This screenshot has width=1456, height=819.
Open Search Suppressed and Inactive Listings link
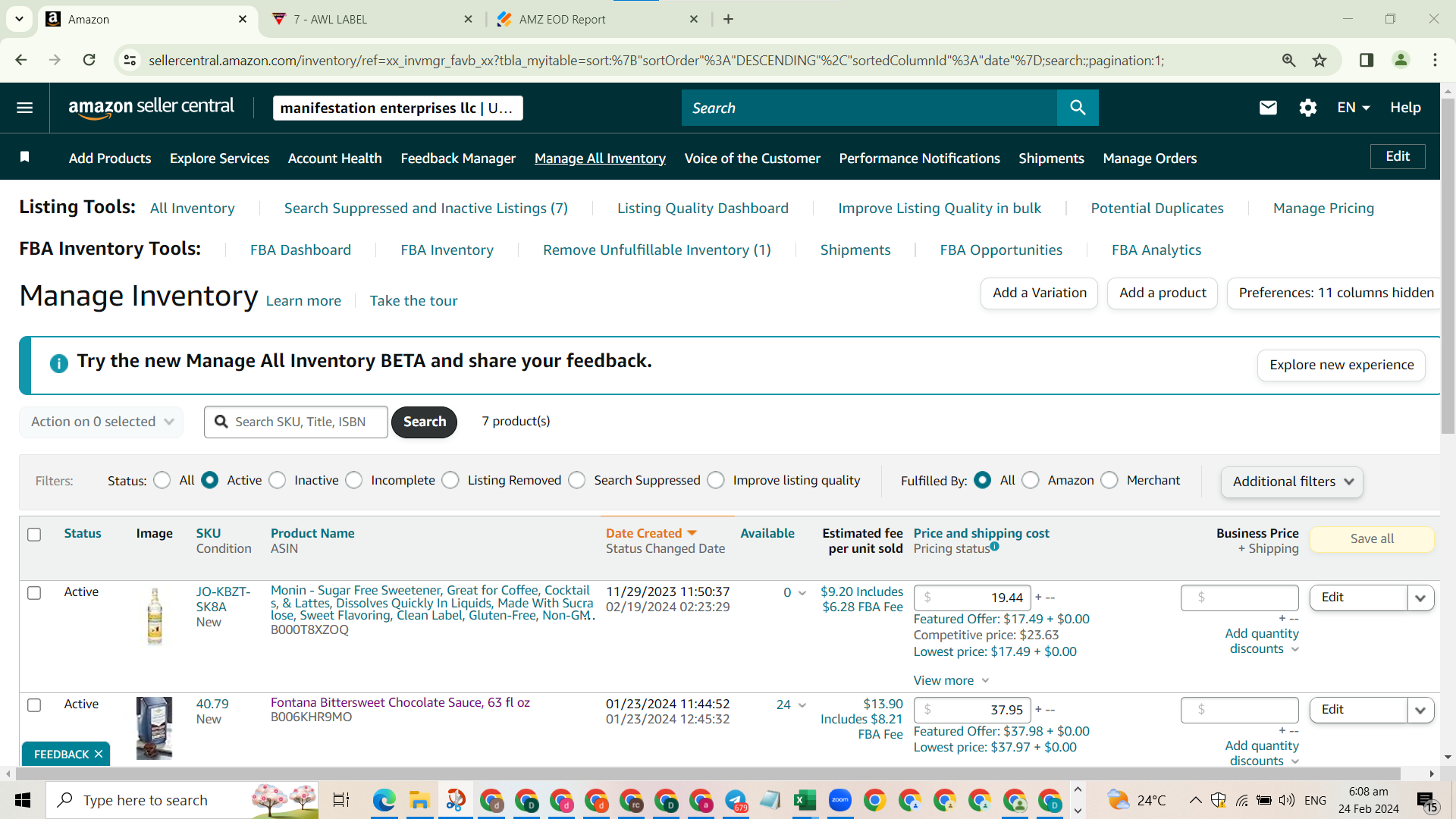pyautogui.click(x=426, y=209)
